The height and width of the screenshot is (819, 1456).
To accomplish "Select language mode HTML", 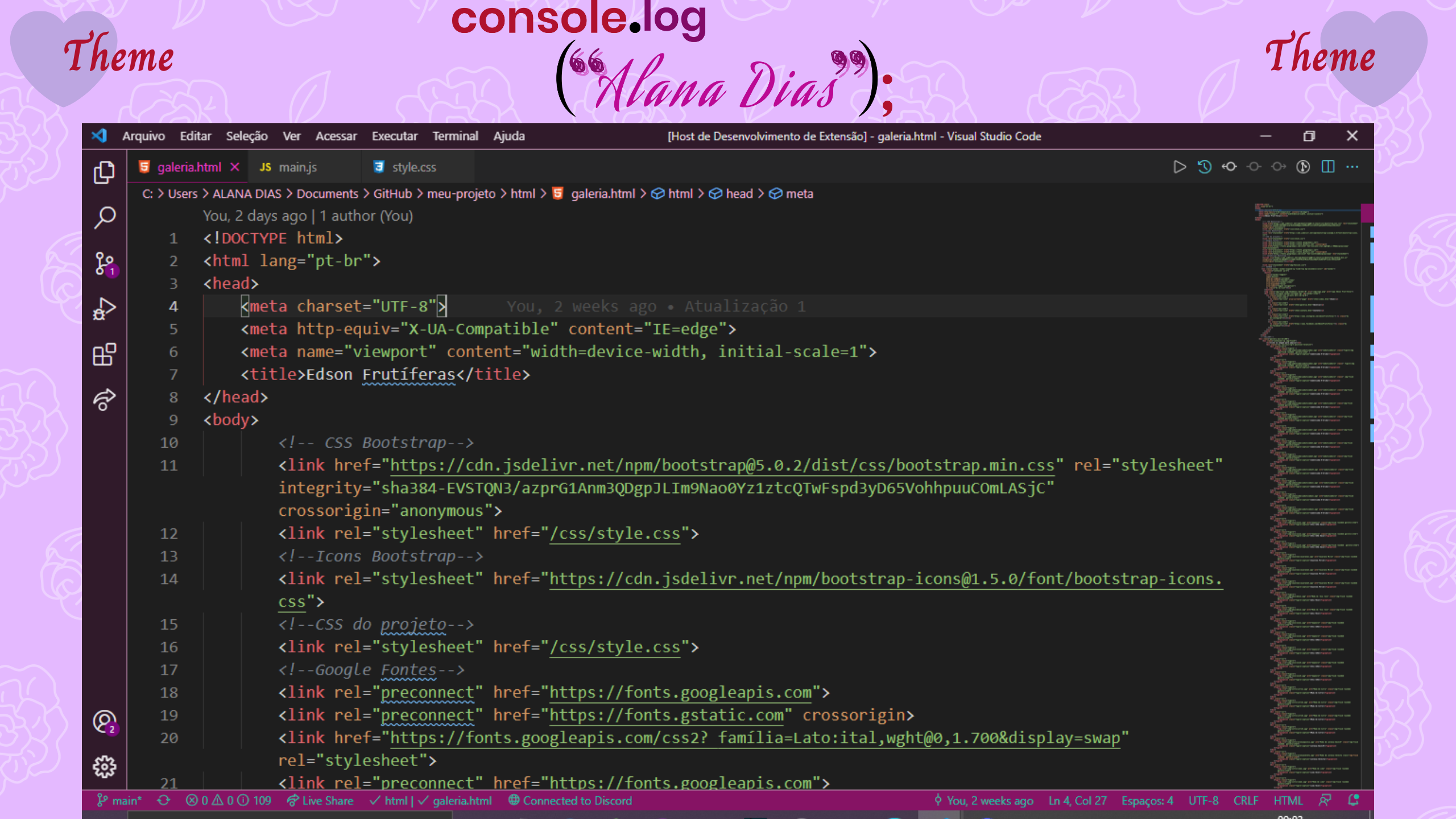I will click(1288, 800).
